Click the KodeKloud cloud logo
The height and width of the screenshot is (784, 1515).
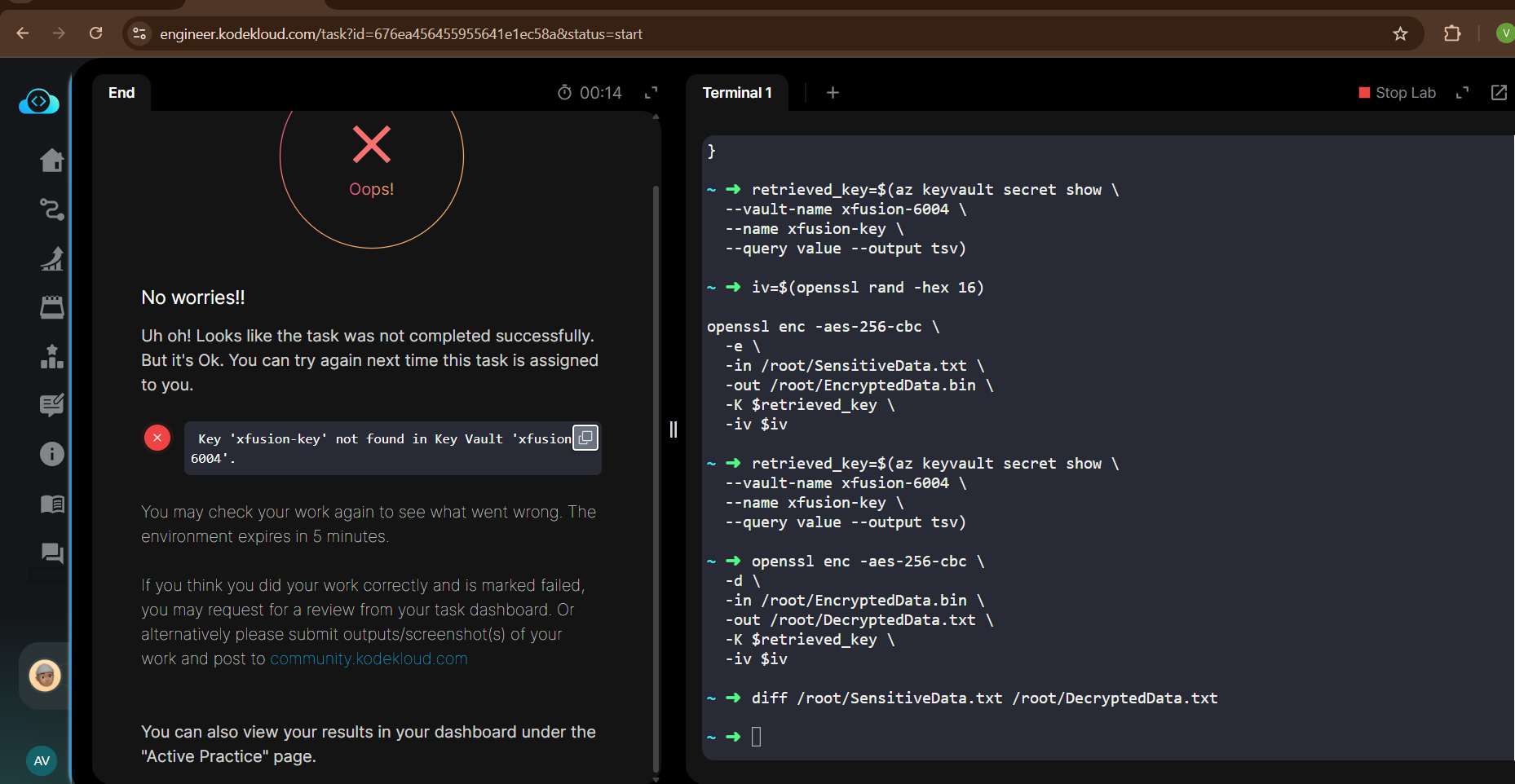point(39,102)
